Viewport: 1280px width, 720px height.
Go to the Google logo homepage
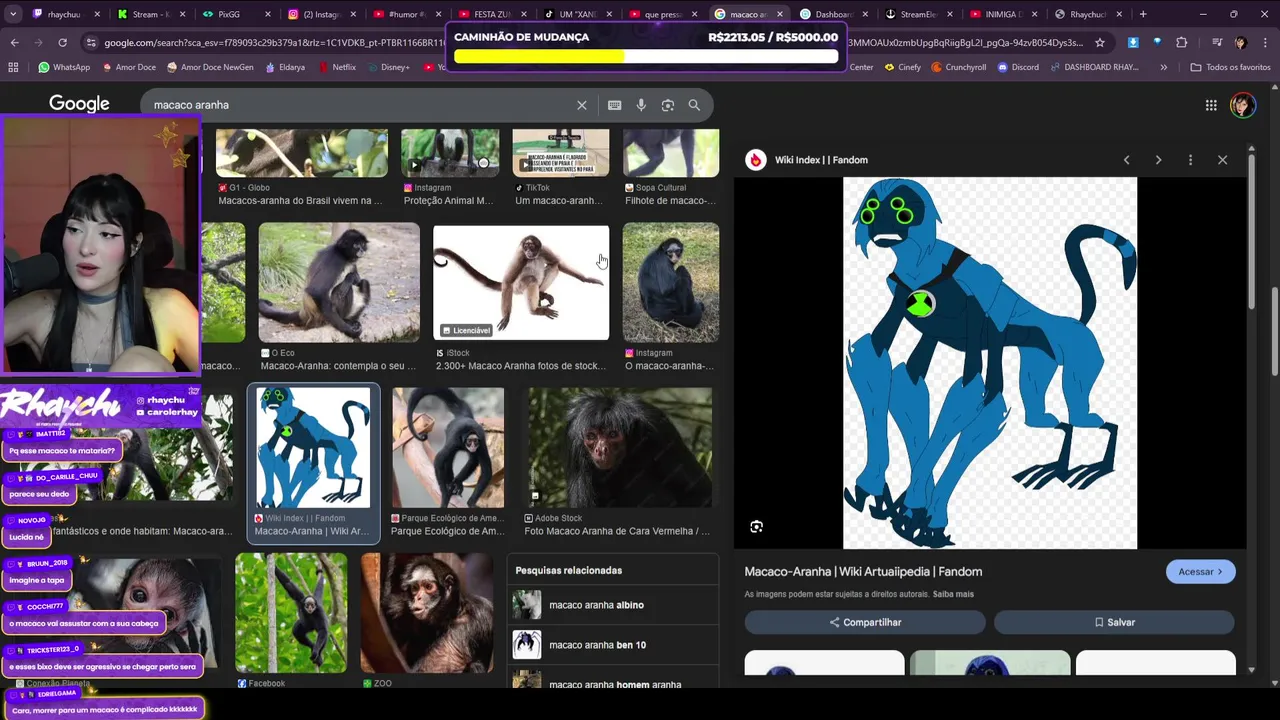tap(79, 104)
